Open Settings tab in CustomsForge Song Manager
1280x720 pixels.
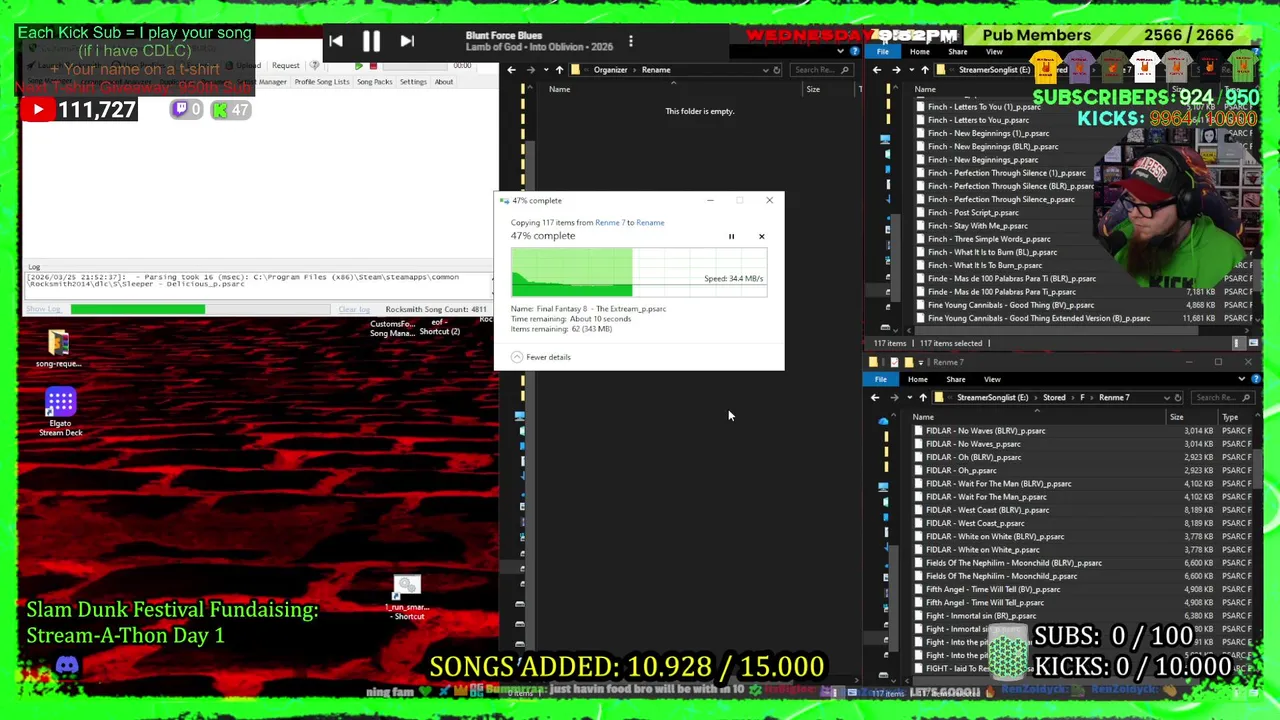(413, 82)
